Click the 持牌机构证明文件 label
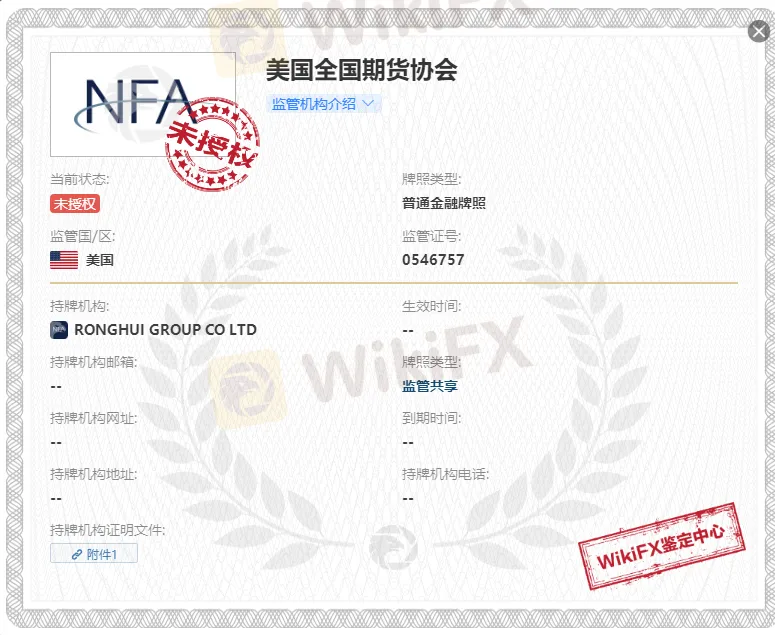The image size is (775, 635). pos(107,530)
